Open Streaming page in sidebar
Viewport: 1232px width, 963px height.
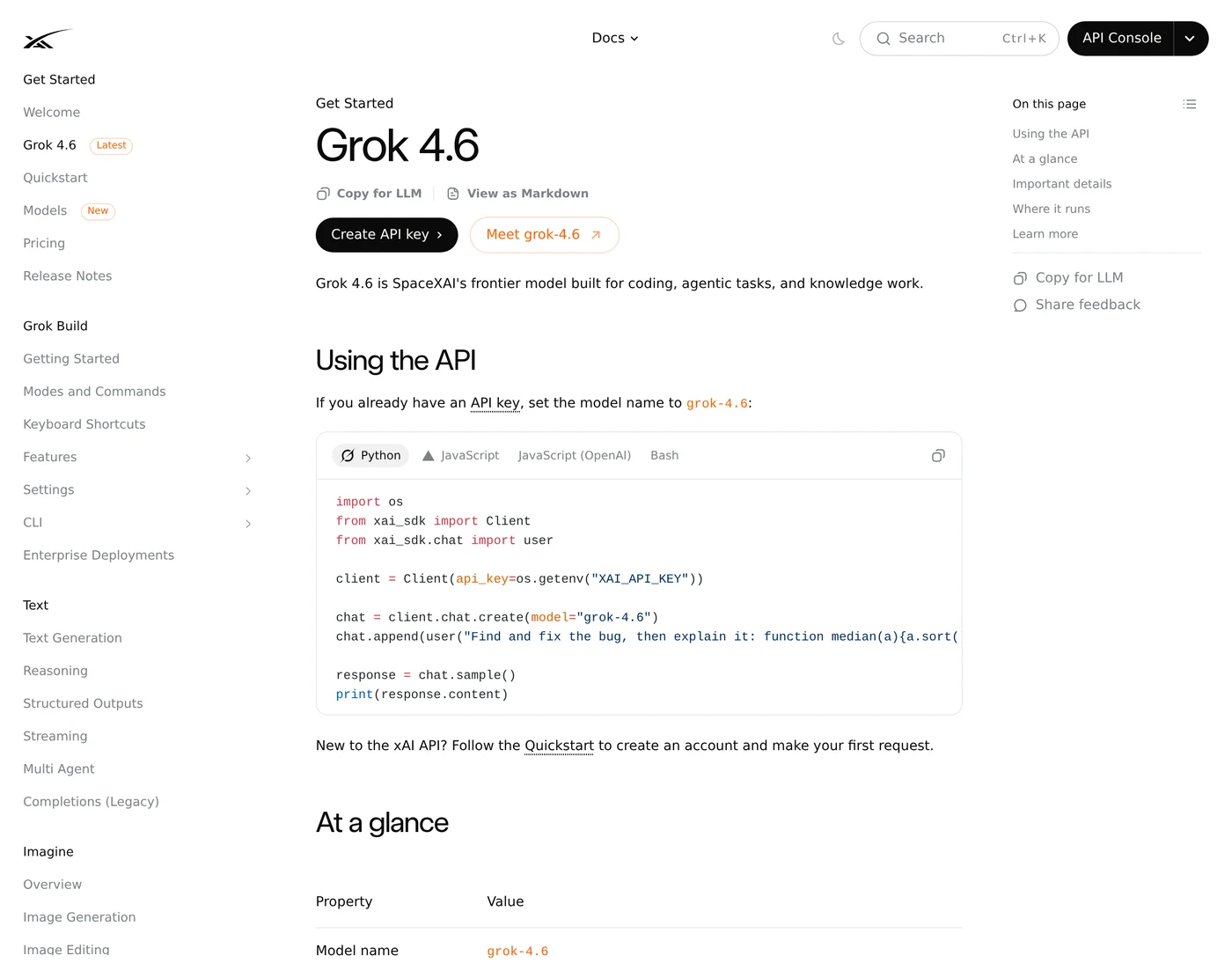coord(55,737)
